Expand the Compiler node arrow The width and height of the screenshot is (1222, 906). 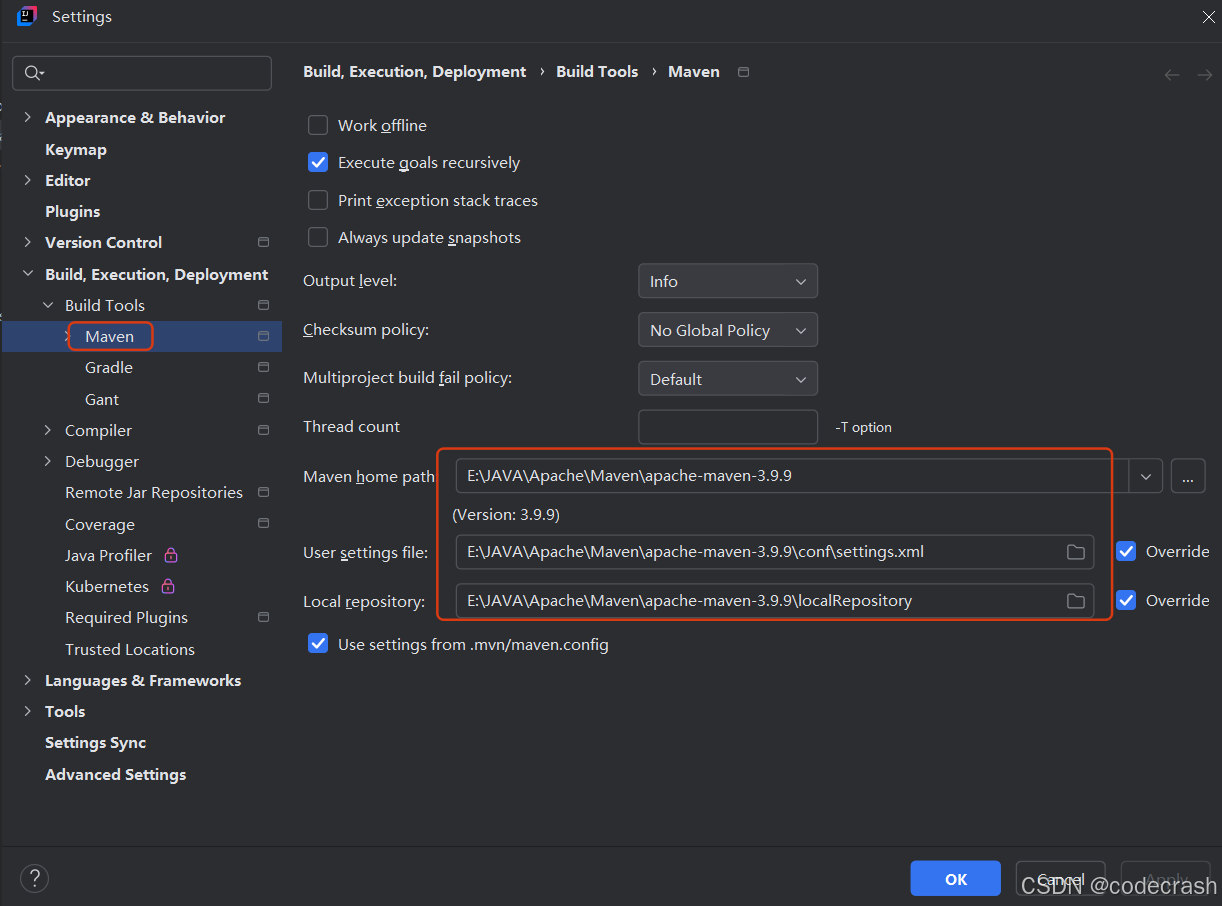click(48, 430)
